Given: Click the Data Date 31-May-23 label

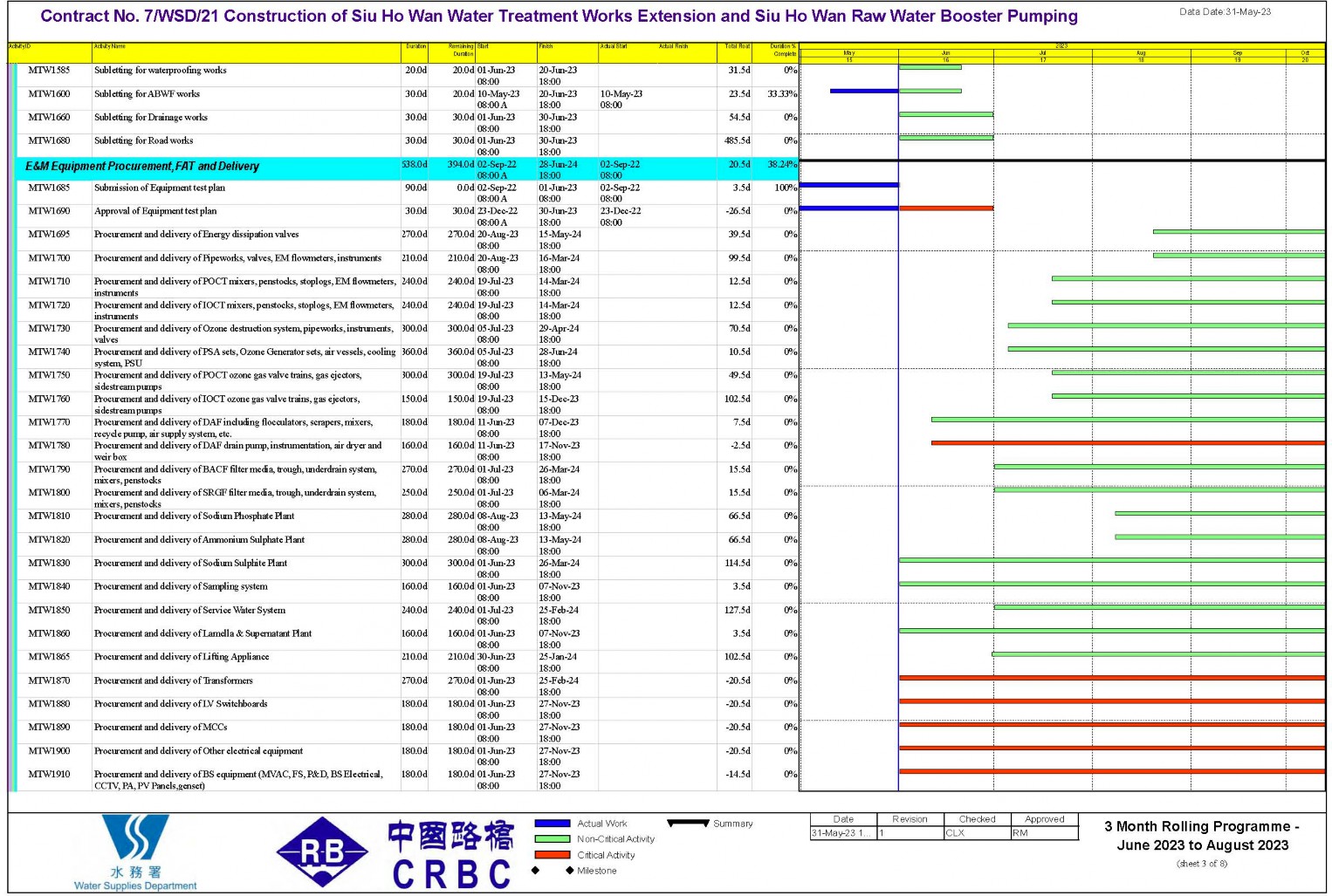Looking at the screenshot, I should click(x=1225, y=12).
